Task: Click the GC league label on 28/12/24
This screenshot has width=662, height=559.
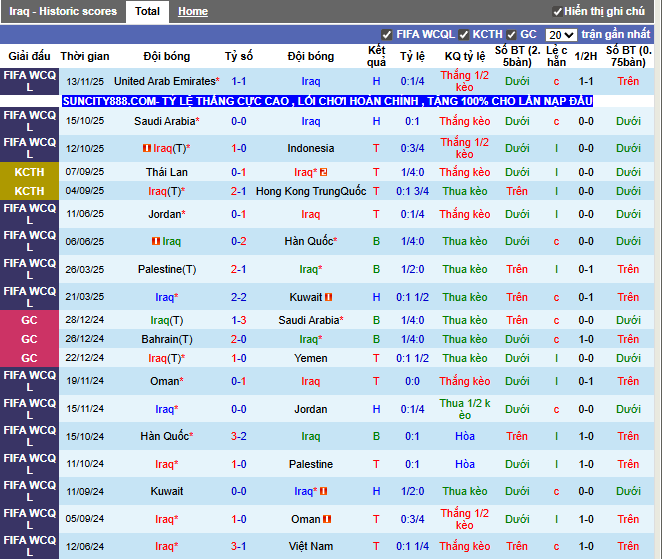Action: pyautogui.click(x=29, y=320)
